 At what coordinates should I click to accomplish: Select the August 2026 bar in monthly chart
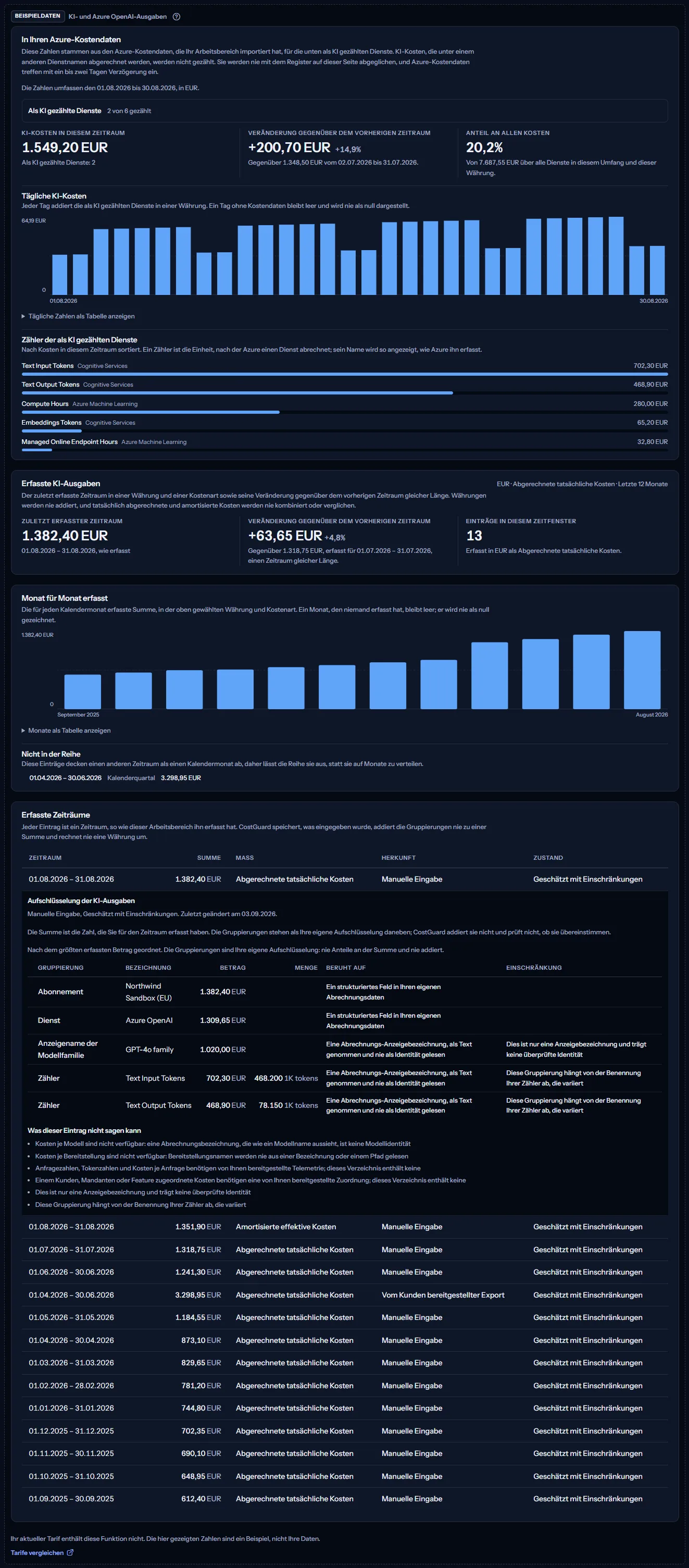click(642, 670)
